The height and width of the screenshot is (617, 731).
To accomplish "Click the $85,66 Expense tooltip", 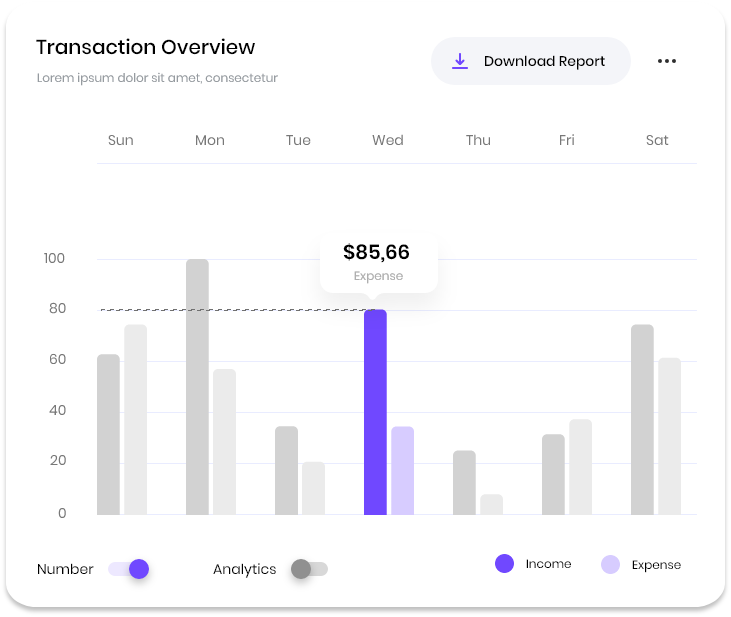I will (377, 262).
